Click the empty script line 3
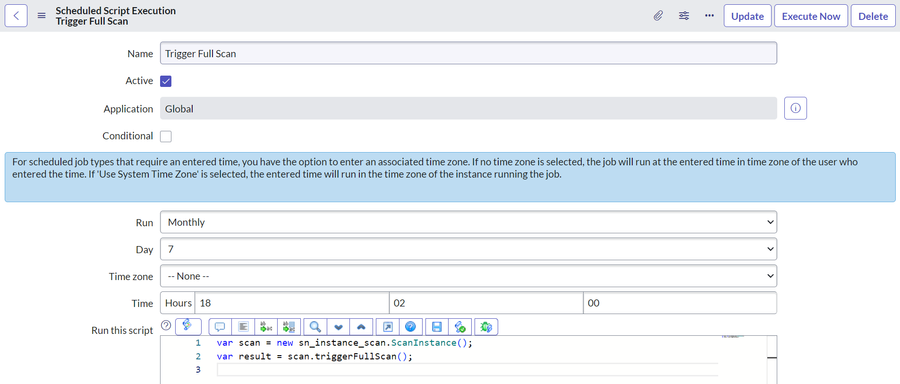Image resolution: width=900 pixels, height=384 pixels. (x=467, y=370)
